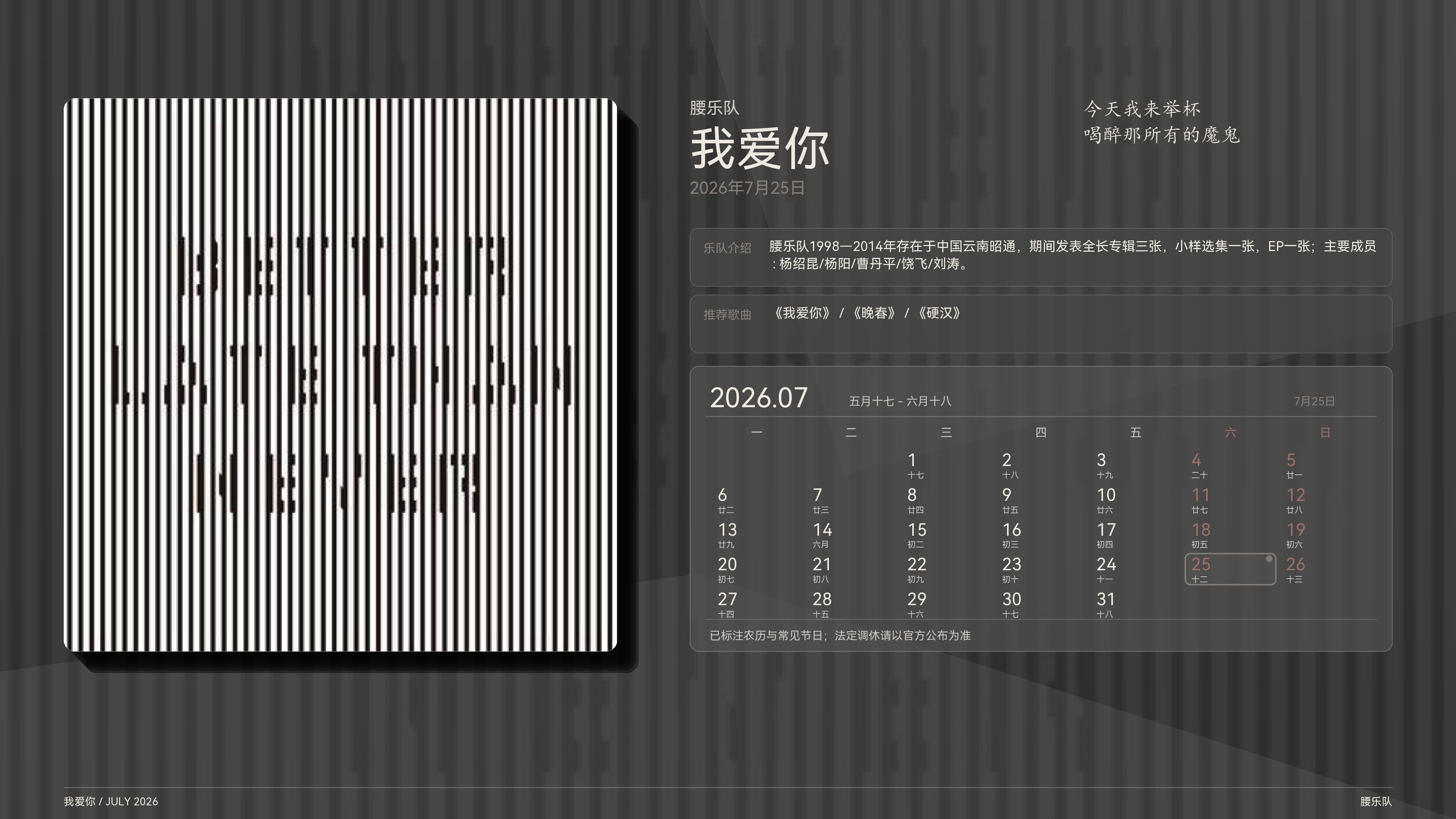Select calendar day 30 (十七)
Image resolution: width=1456 pixels, height=819 pixels.
pos(1011,604)
